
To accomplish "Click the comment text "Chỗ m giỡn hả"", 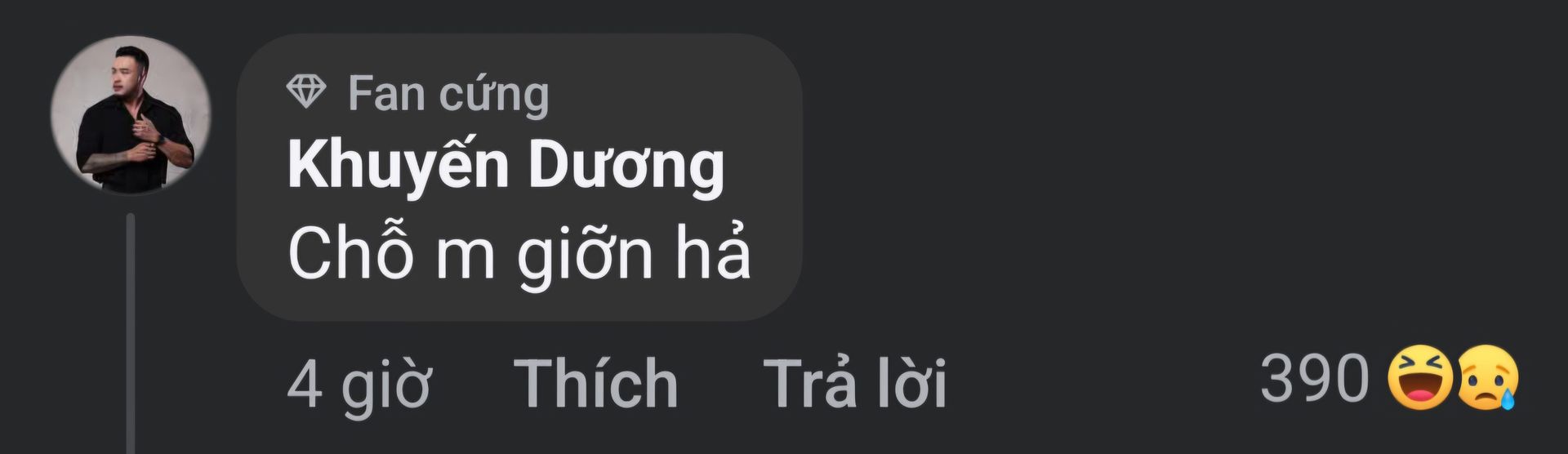I will tap(519, 254).
